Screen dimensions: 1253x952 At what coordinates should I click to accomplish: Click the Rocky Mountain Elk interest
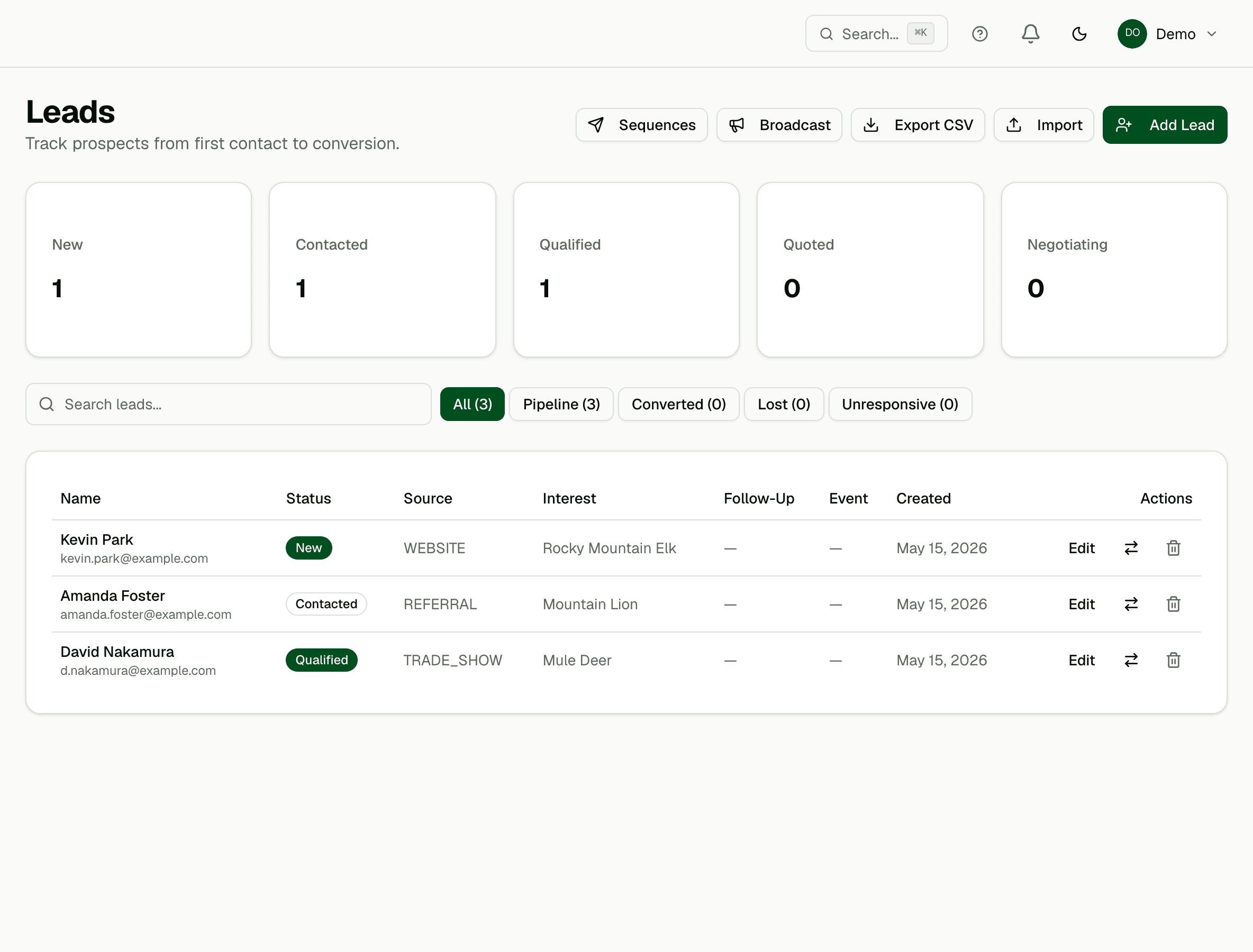point(609,548)
